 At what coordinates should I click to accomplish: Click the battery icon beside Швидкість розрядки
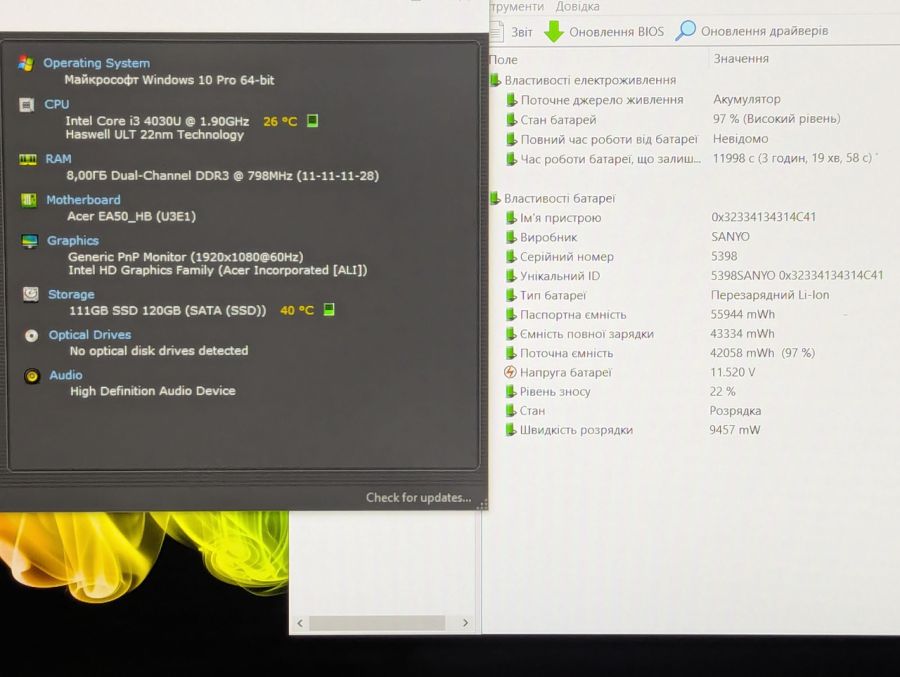[x=510, y=430]
